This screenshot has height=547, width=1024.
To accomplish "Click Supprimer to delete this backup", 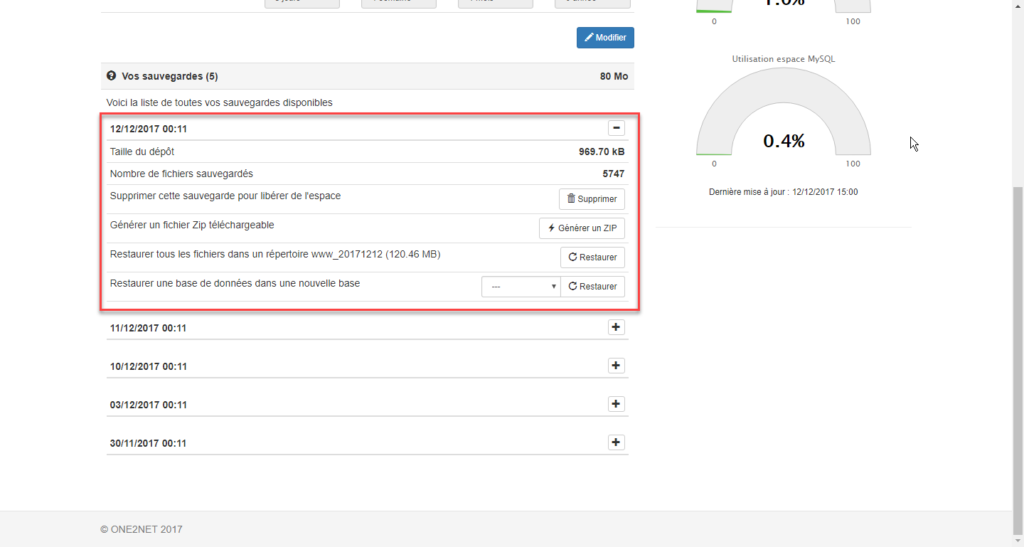I will (x=592, y=199).
